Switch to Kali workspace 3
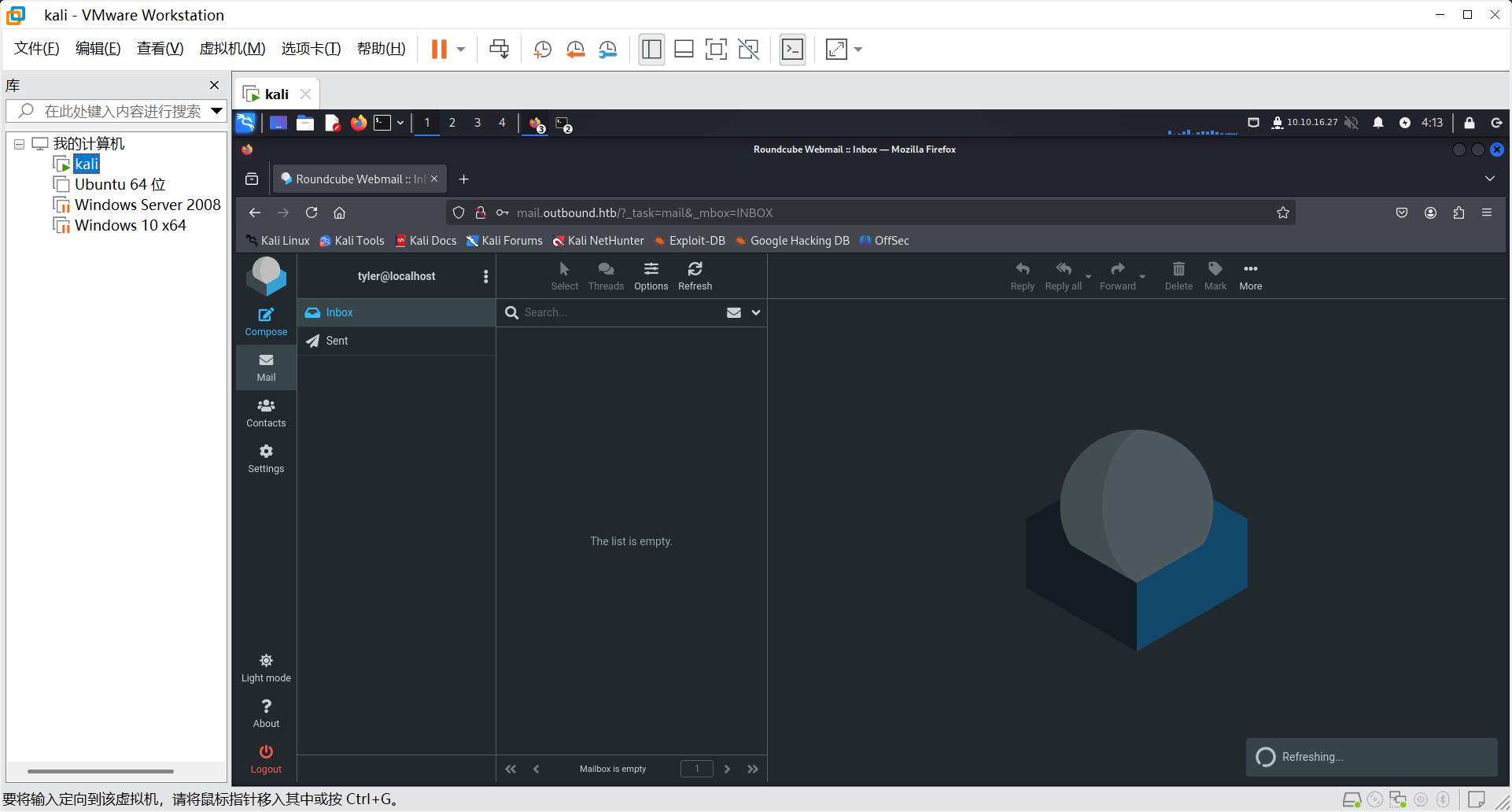Viewport: 1512px width, 812px height. (x=477, y=123)
